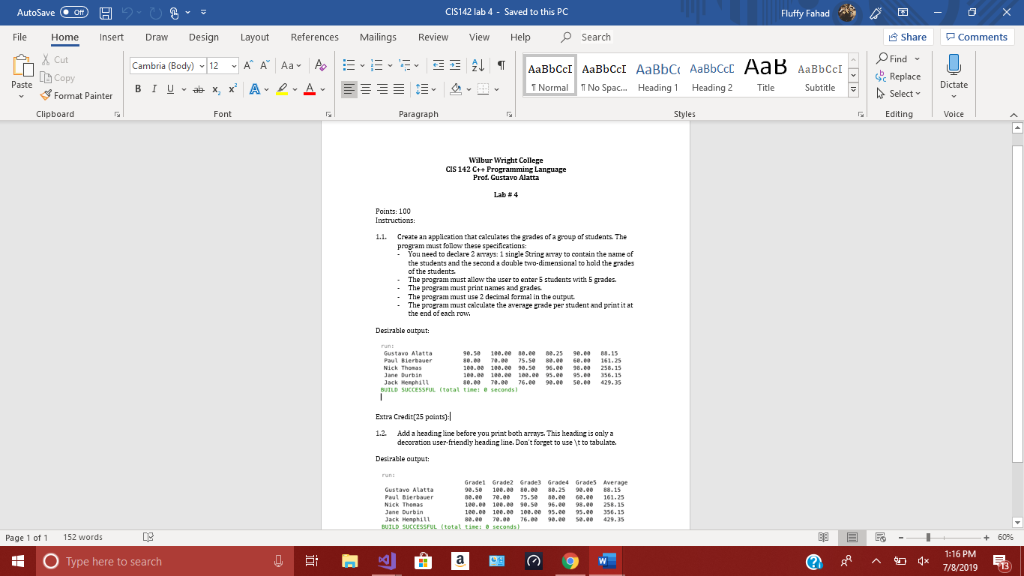Click the Shading paint bucket icon
Screen dimensions: 1024x576
[x=456, y=89]
